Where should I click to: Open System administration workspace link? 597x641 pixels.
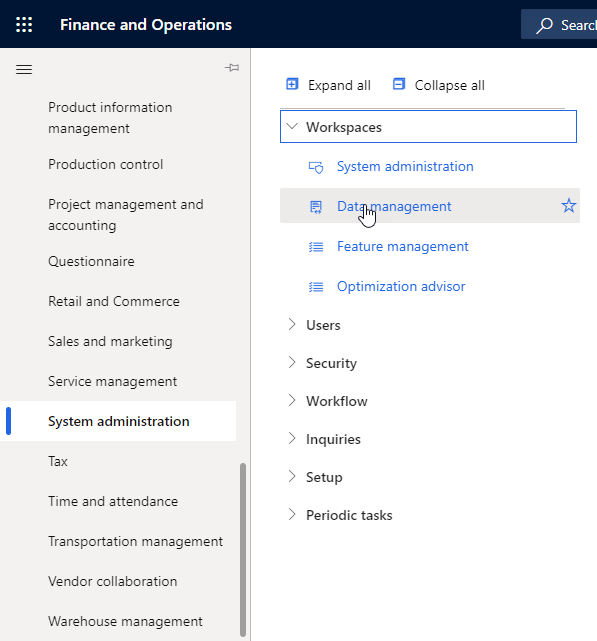tap(405, 166)
